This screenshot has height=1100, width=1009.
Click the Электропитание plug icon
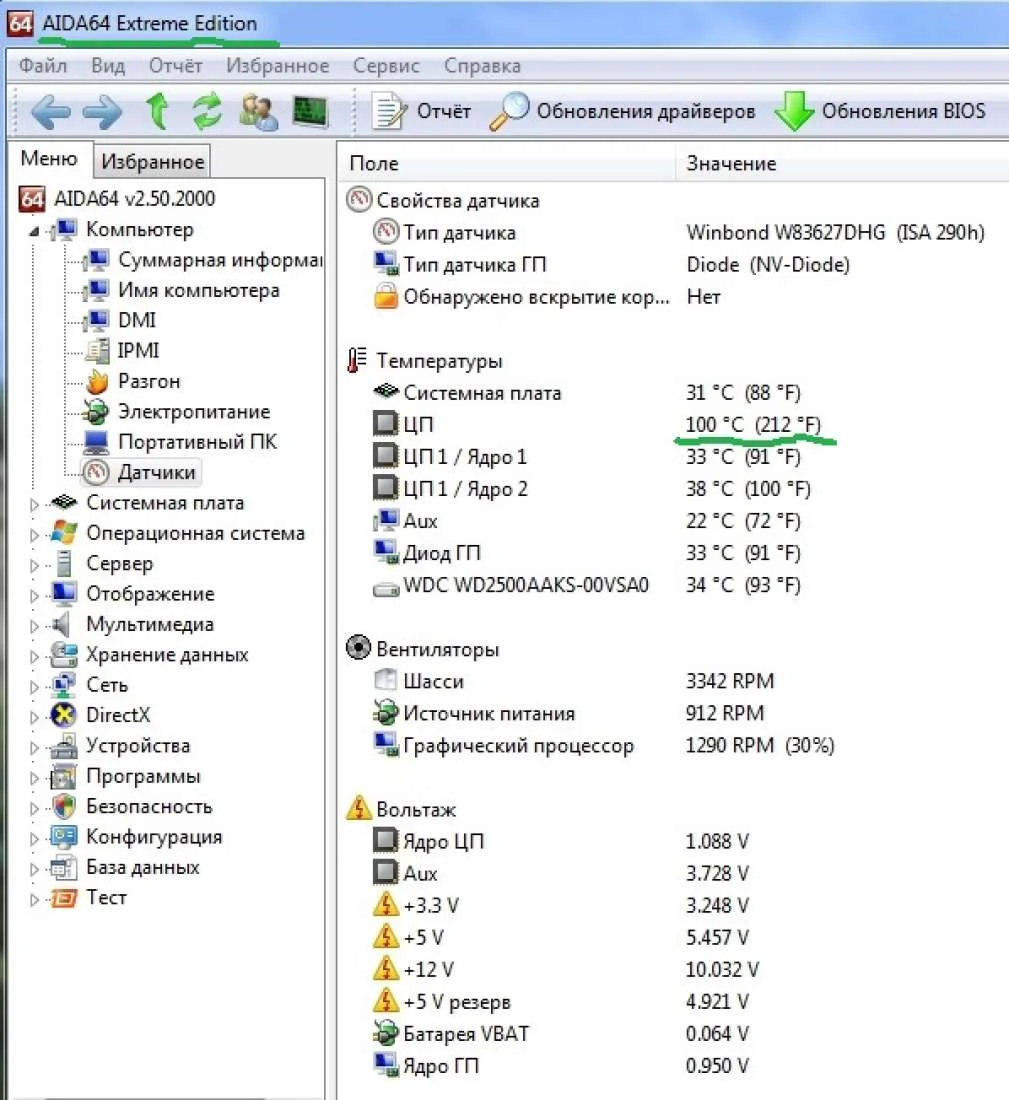pyautogui.click(x=95, y=412)
